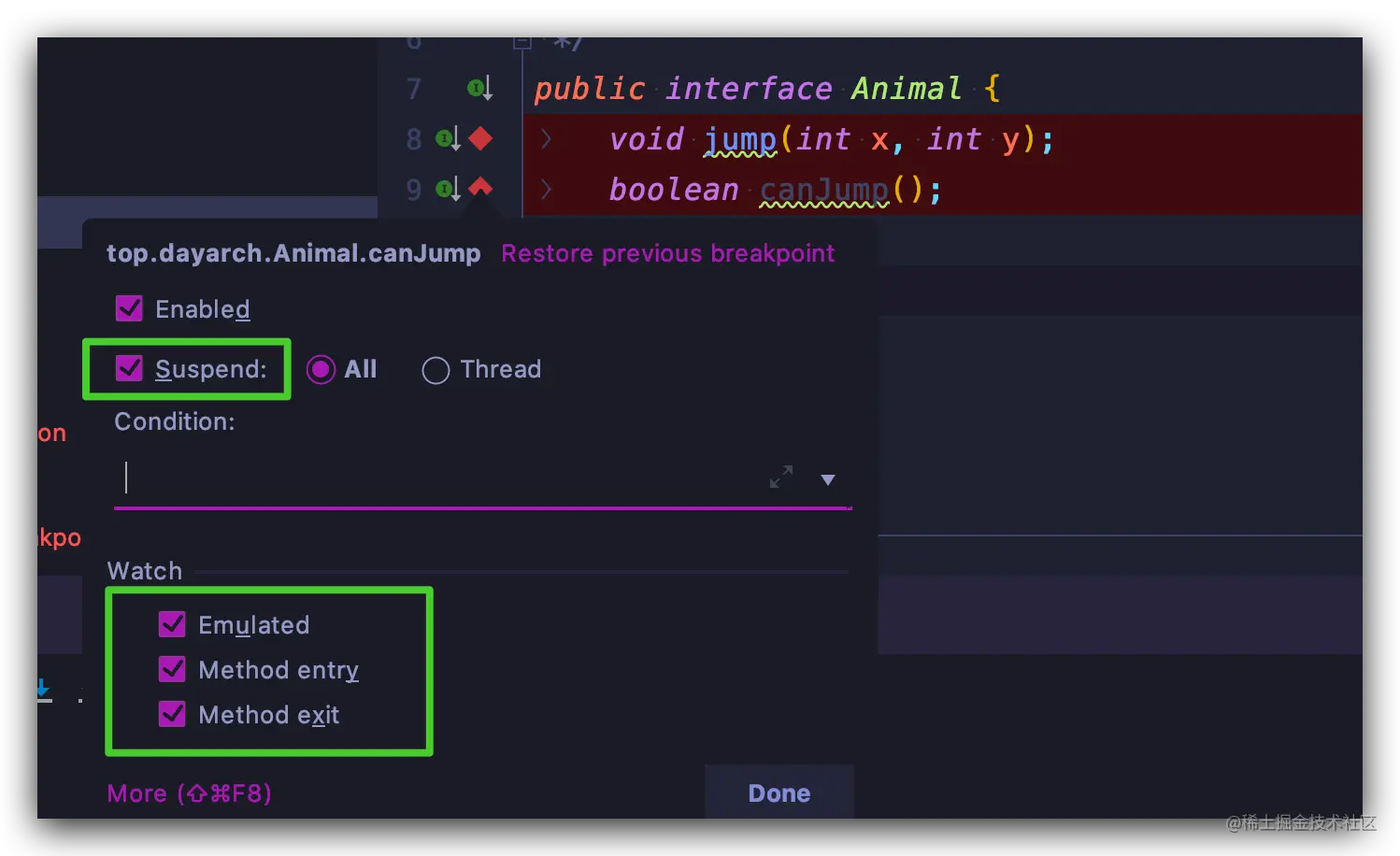
Task: Expand the folded chevron on jump line
Action: click(x=547, y=139)
